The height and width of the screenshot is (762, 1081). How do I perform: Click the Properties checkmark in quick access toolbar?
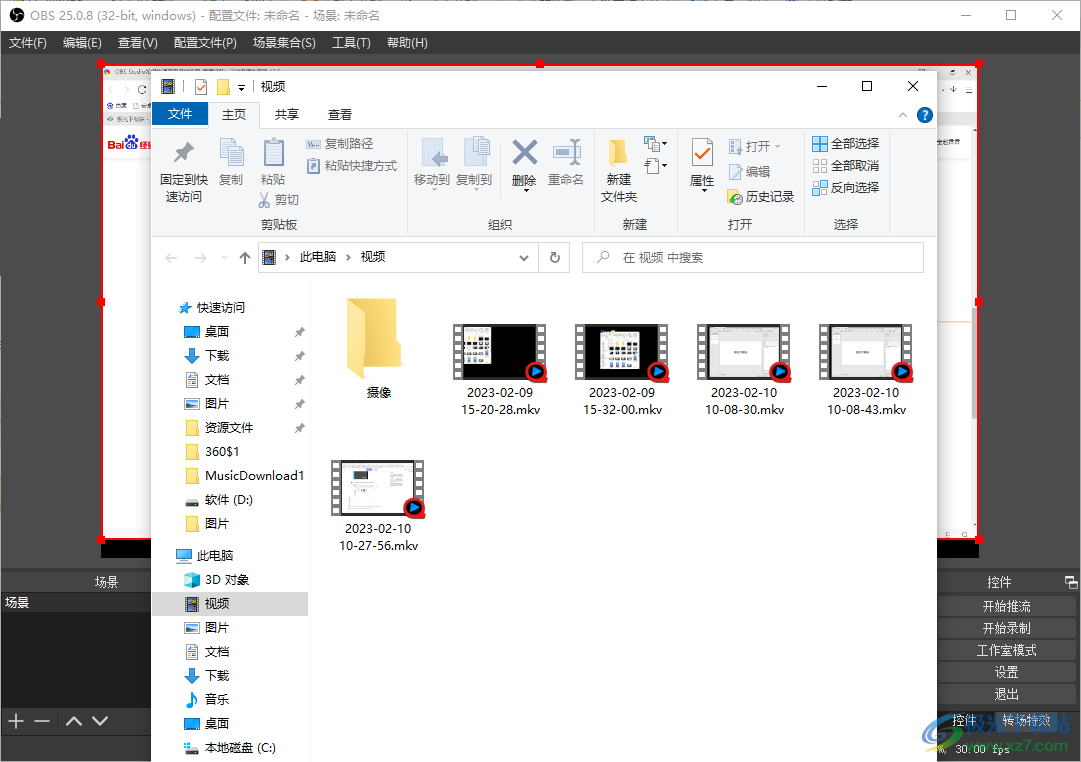point(201,87)
